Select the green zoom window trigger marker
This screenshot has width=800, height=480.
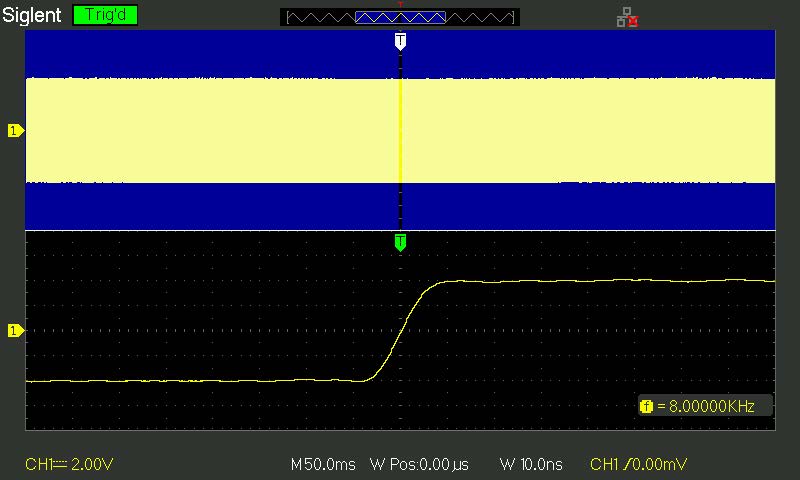point(401,242)
